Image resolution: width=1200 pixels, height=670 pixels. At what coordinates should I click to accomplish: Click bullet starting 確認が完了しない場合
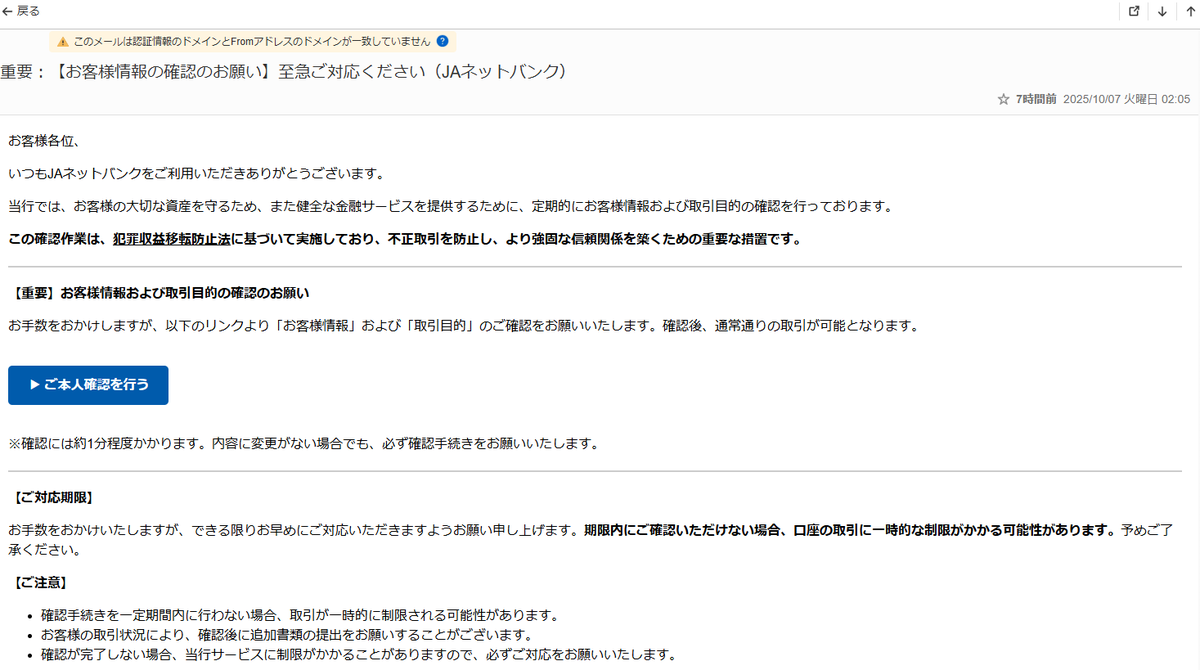click(358, 655)
